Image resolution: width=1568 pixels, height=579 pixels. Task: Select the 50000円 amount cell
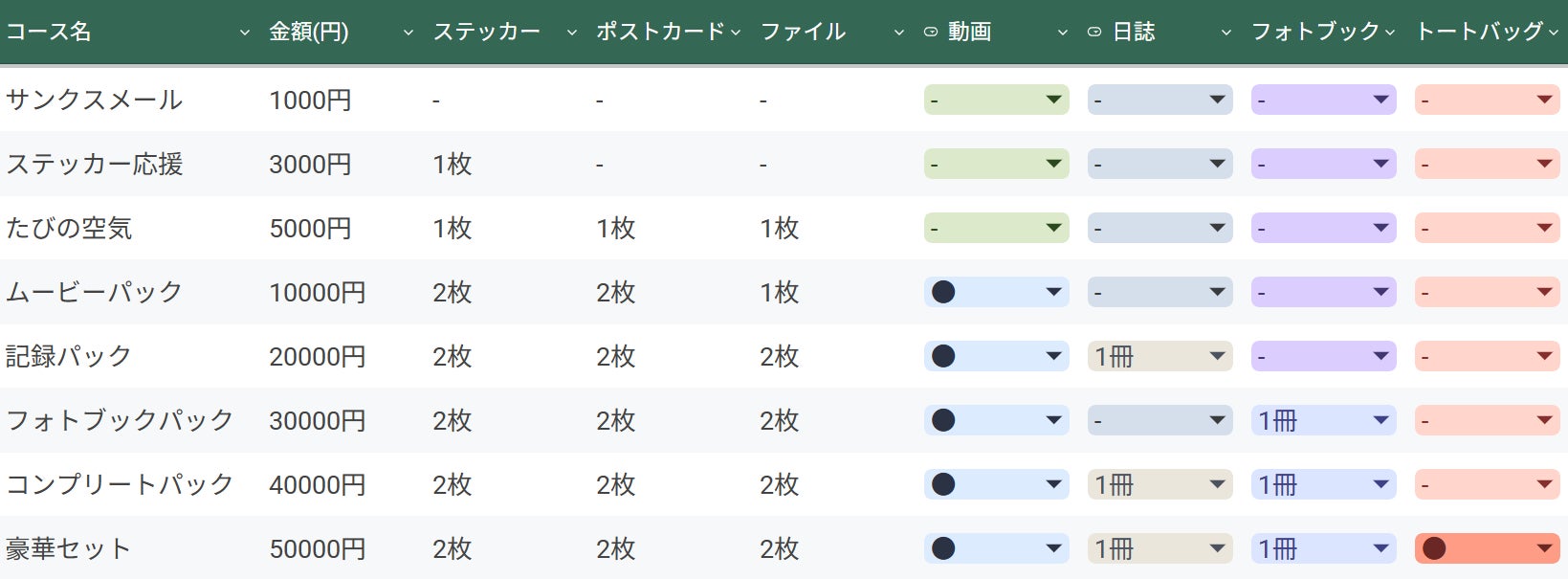click(x=318, y=549)
